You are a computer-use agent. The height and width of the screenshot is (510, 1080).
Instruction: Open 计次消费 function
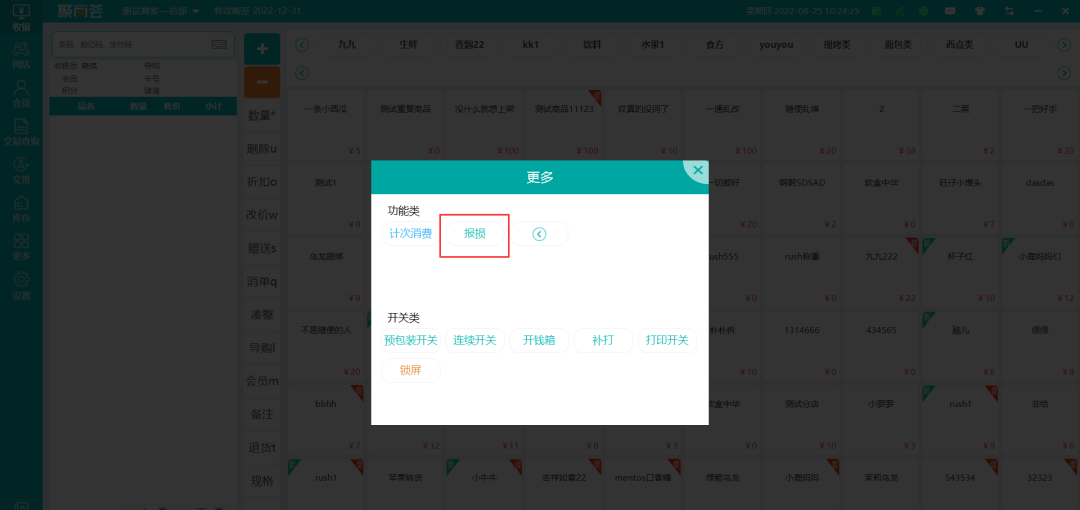click(410, 234)
